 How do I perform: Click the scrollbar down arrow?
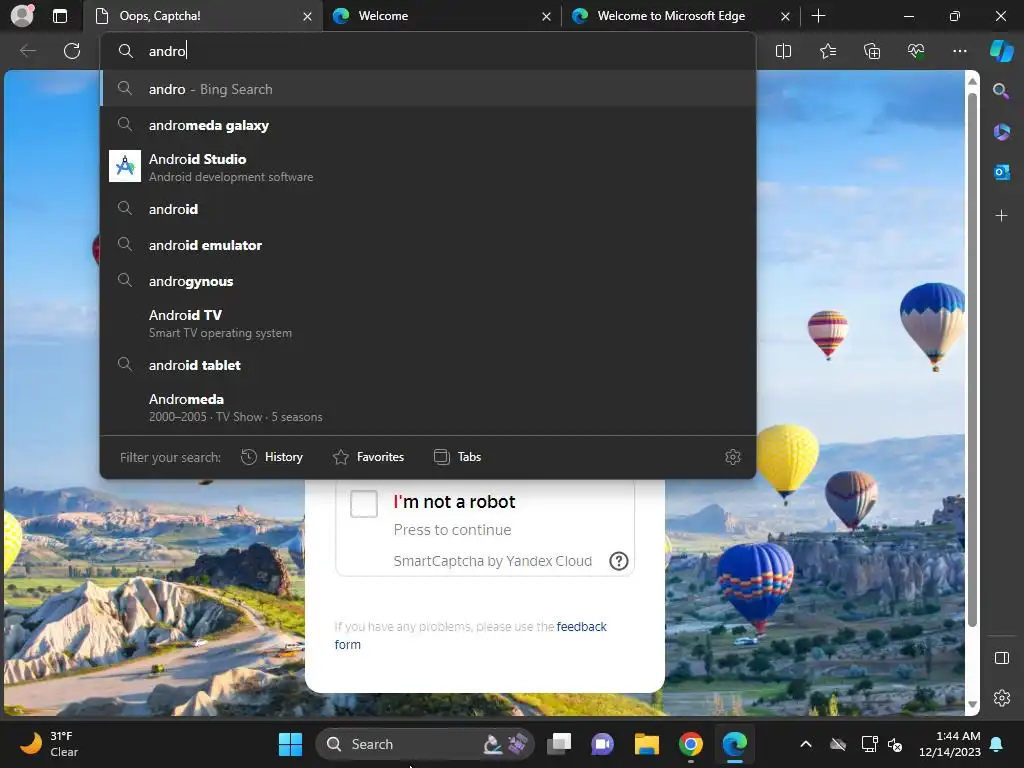tap(972, 704)
